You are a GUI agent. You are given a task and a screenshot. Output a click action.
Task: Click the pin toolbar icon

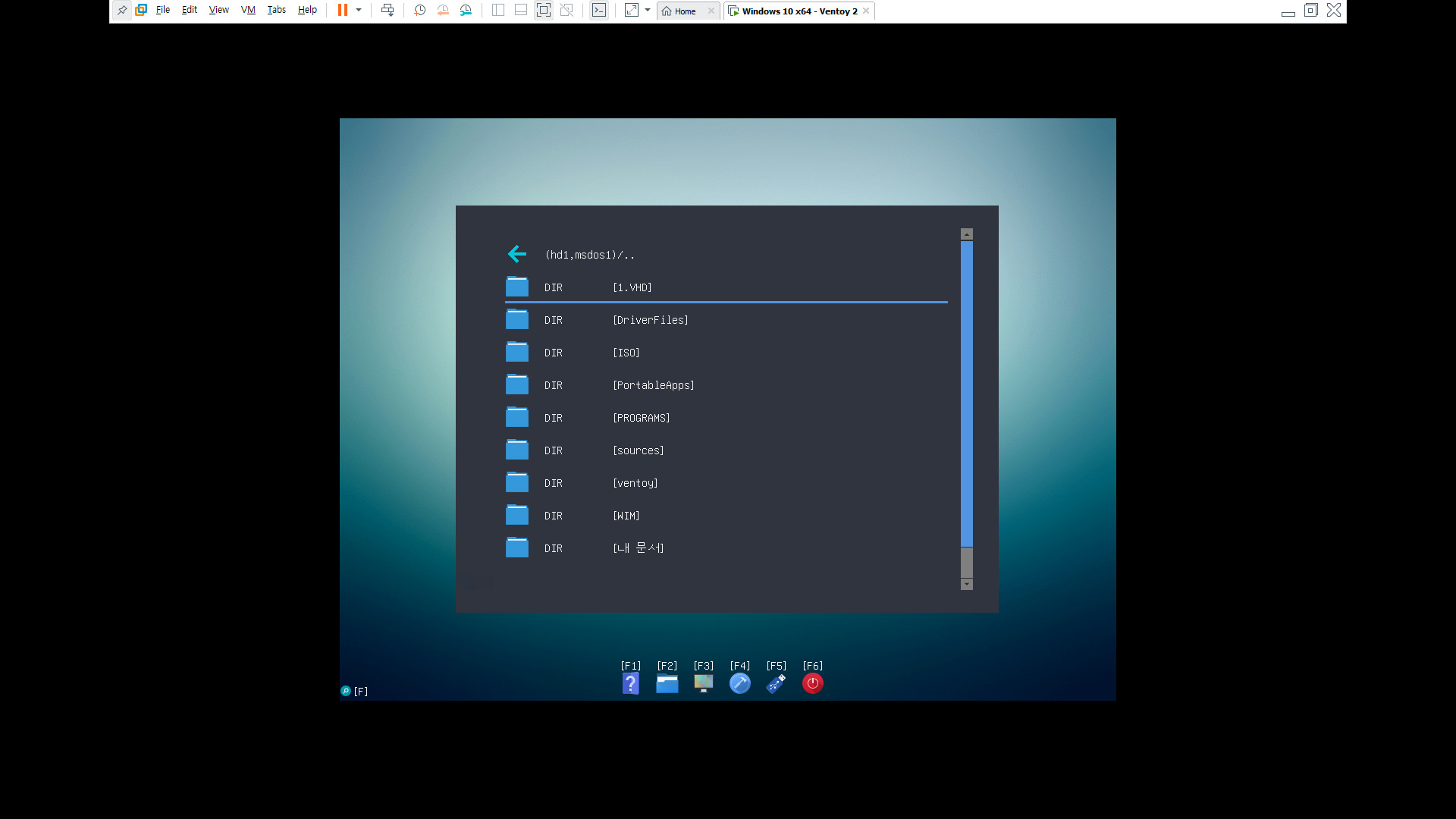click(x=121, y=11)
